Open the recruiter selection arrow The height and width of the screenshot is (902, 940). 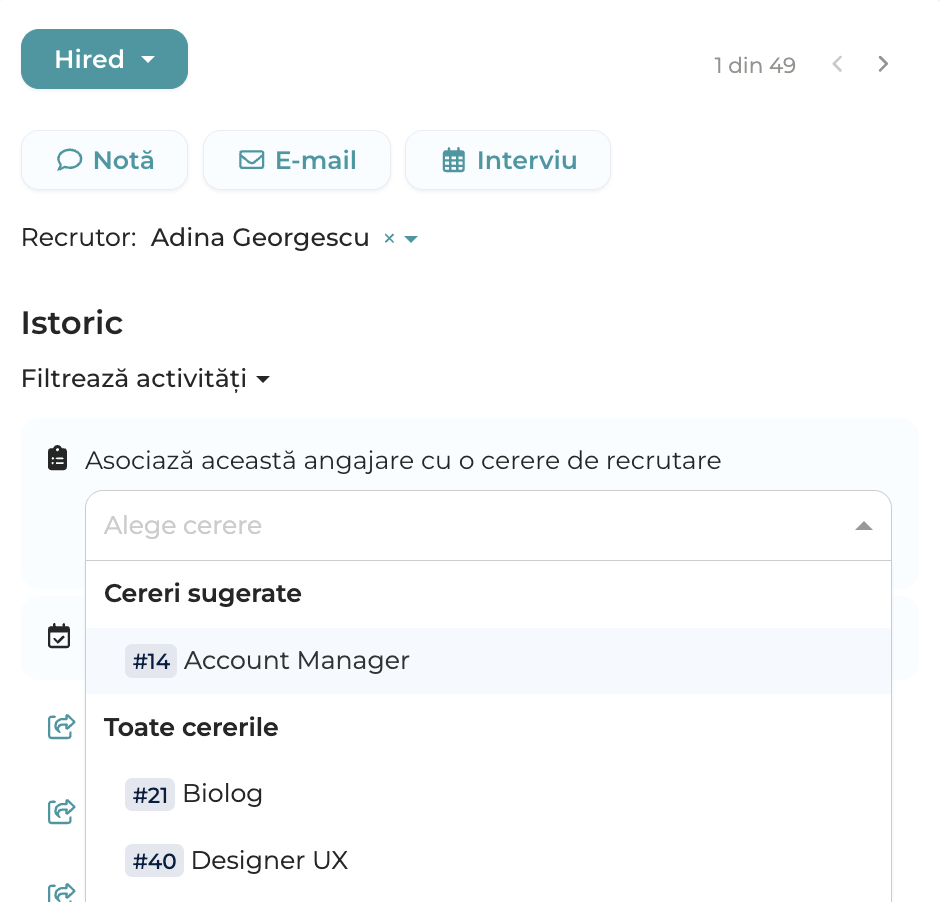pos(411,239)
